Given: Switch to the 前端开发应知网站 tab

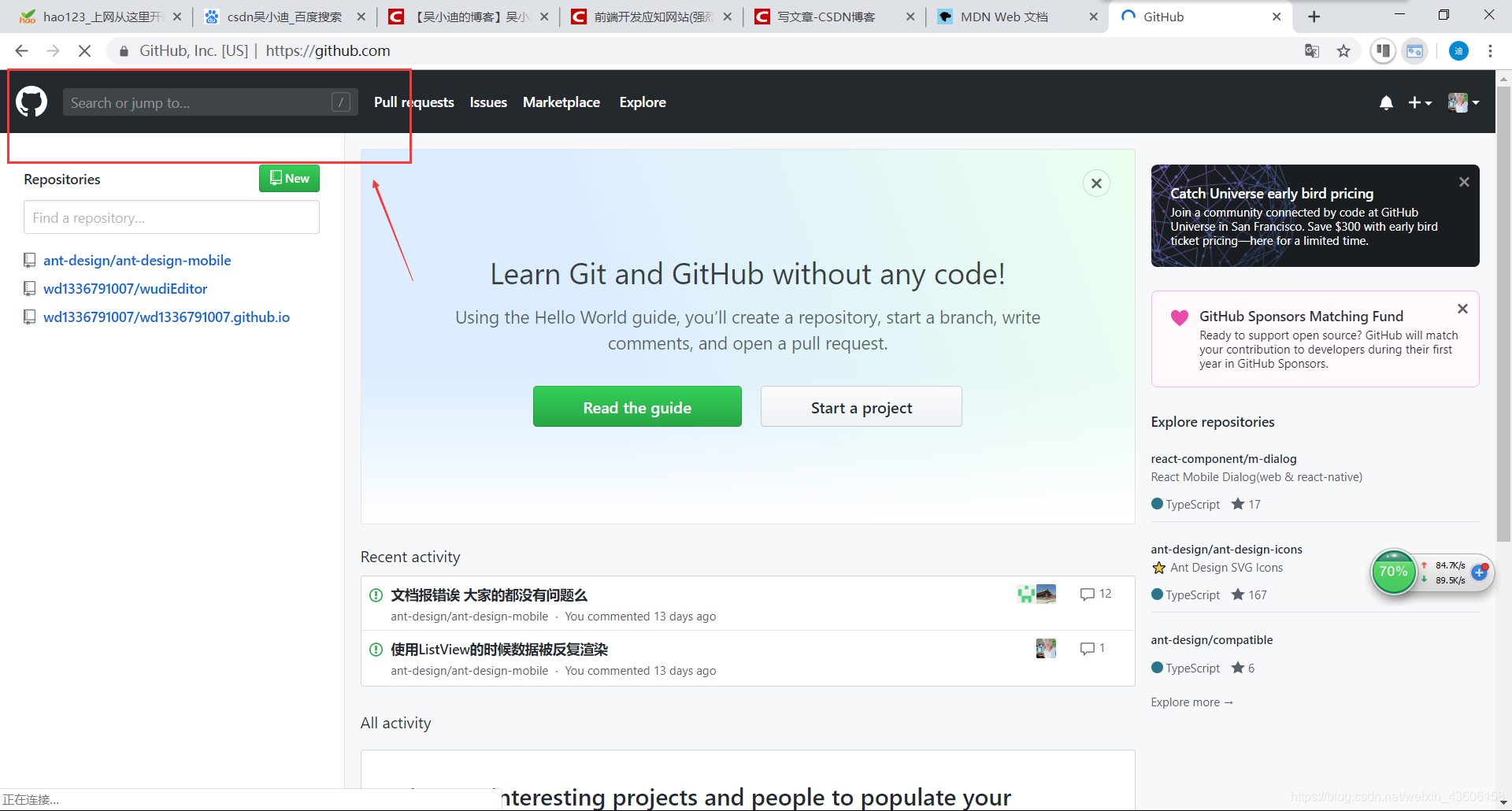Looking at the screenshot, I should coord(651,17).
